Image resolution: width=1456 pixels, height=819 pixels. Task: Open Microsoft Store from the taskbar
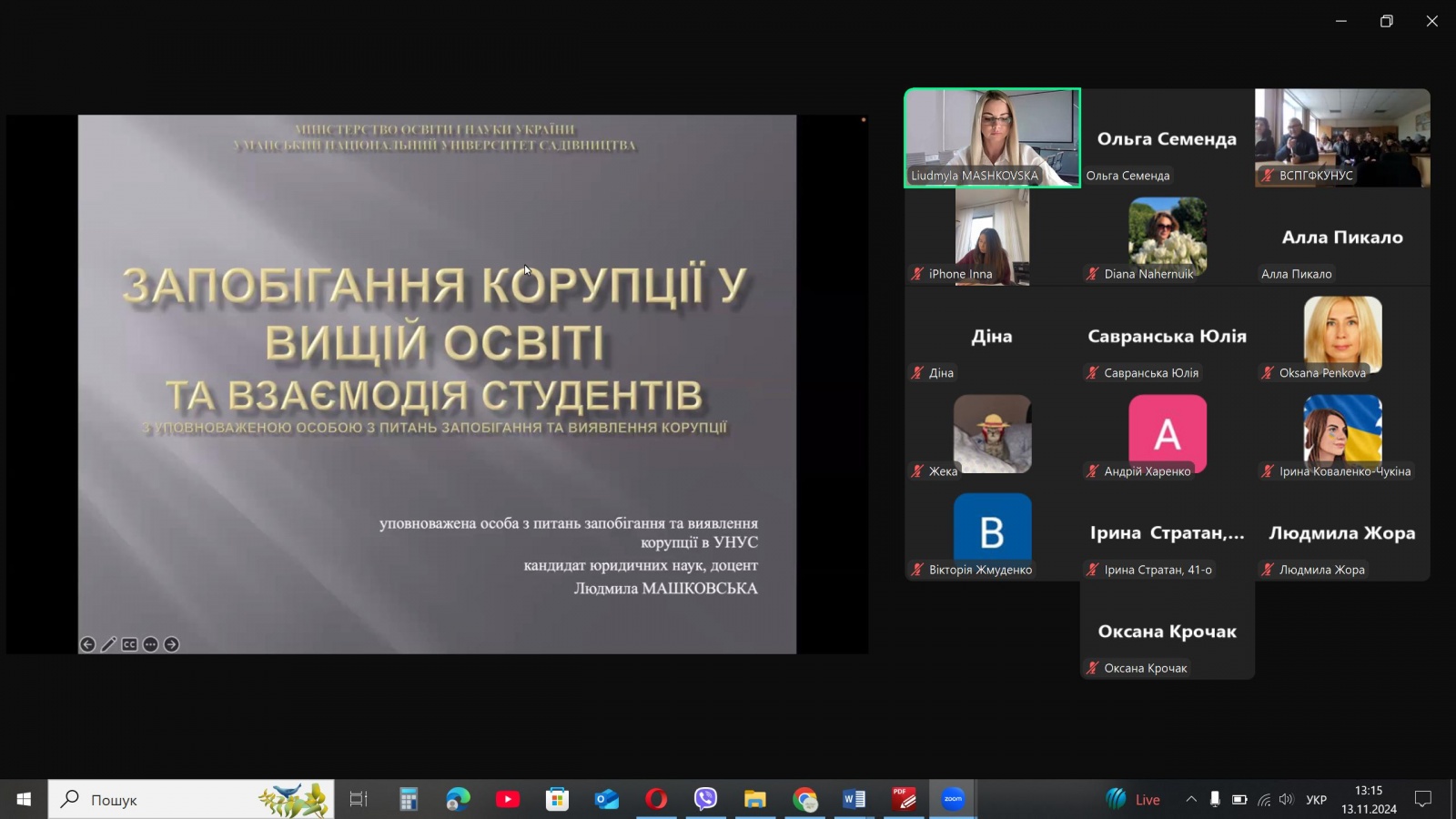tap(557, 799)
